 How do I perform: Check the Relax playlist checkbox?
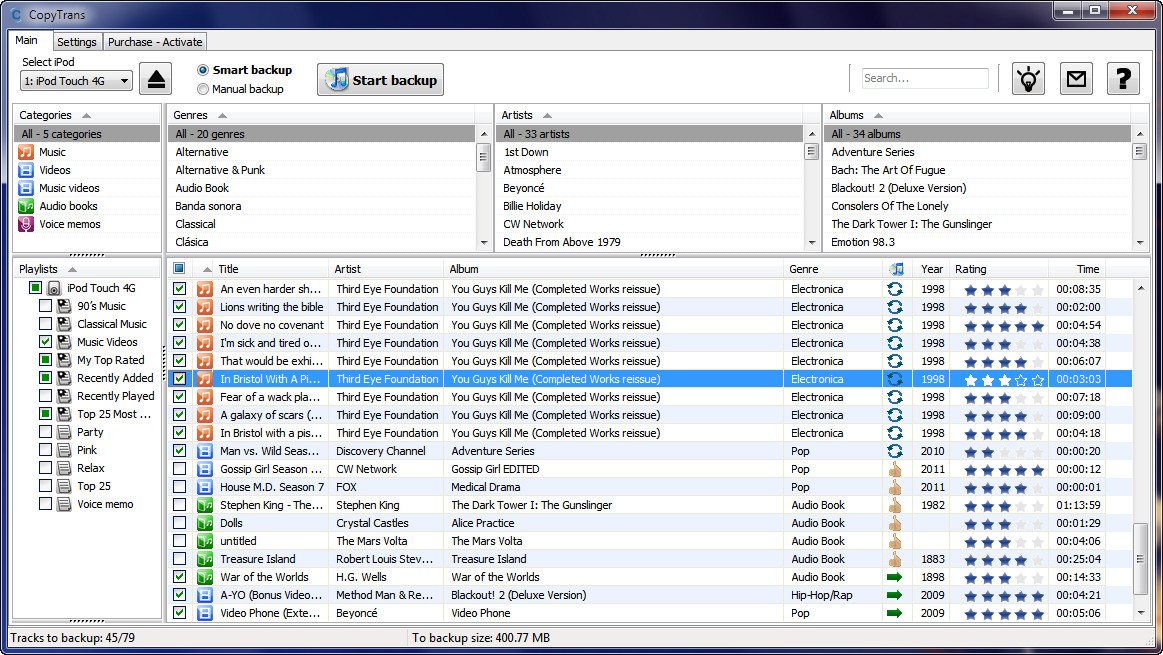45,468
